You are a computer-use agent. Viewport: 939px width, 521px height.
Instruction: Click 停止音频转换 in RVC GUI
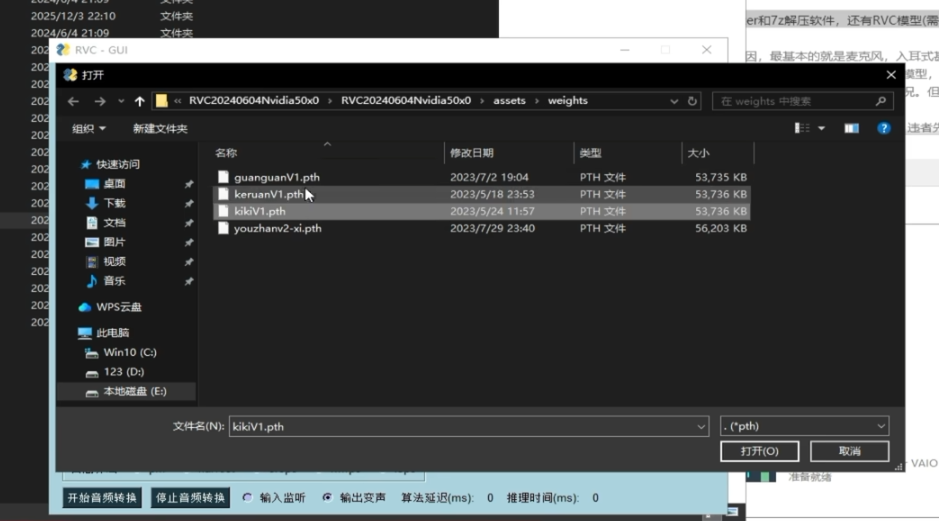(190, 498)
